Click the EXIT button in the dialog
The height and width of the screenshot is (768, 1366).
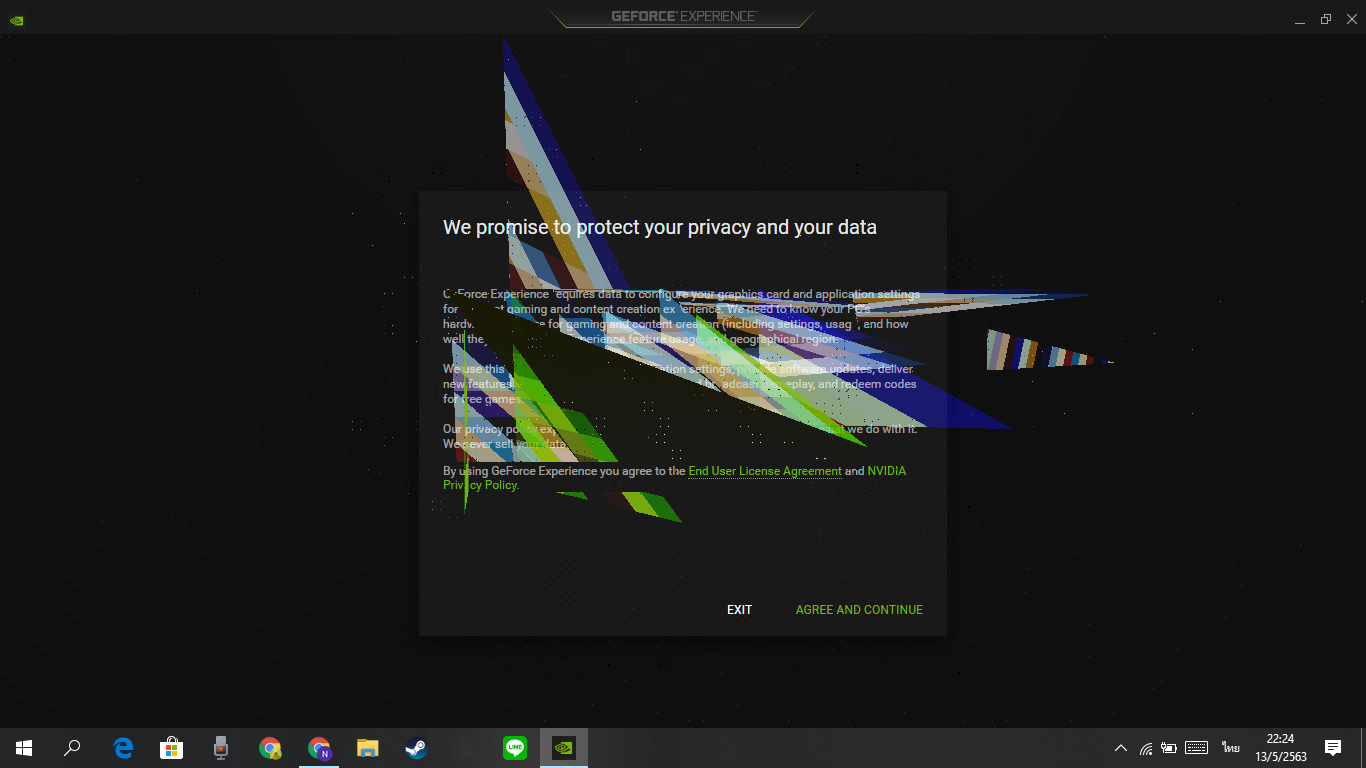[739, 610]
